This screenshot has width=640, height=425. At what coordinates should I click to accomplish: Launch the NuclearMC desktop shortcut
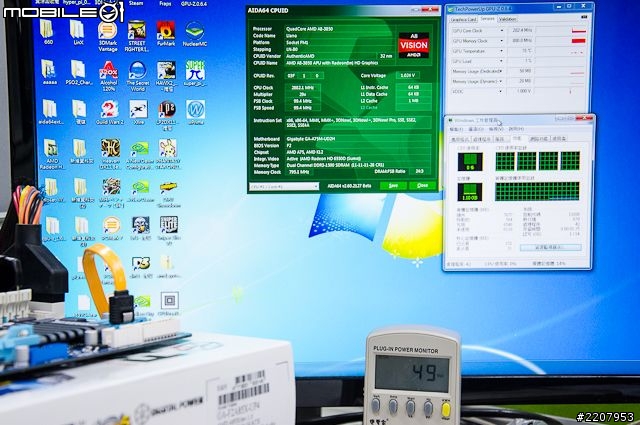click(x=195, y=33)
